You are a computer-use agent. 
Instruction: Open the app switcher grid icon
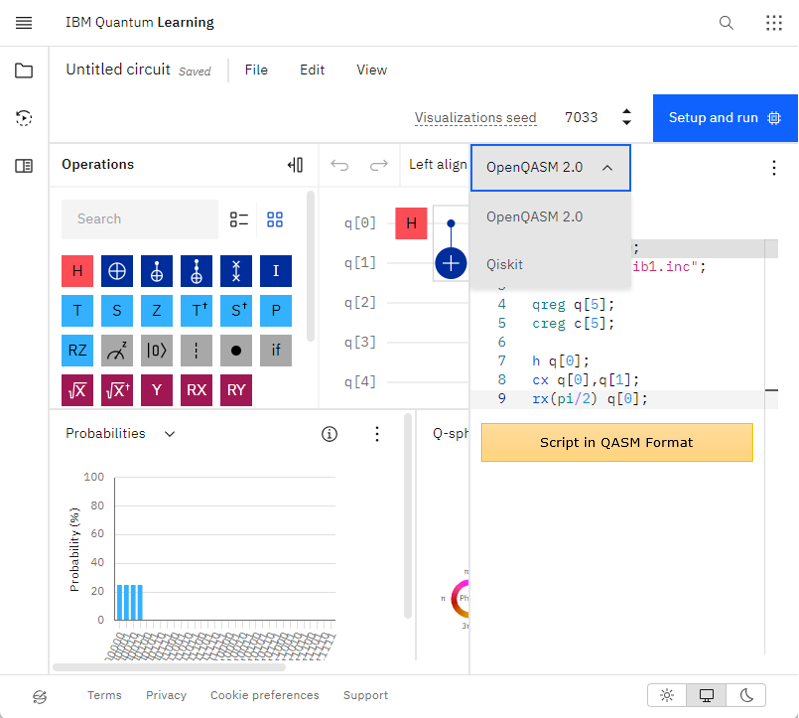coord(774,23)
